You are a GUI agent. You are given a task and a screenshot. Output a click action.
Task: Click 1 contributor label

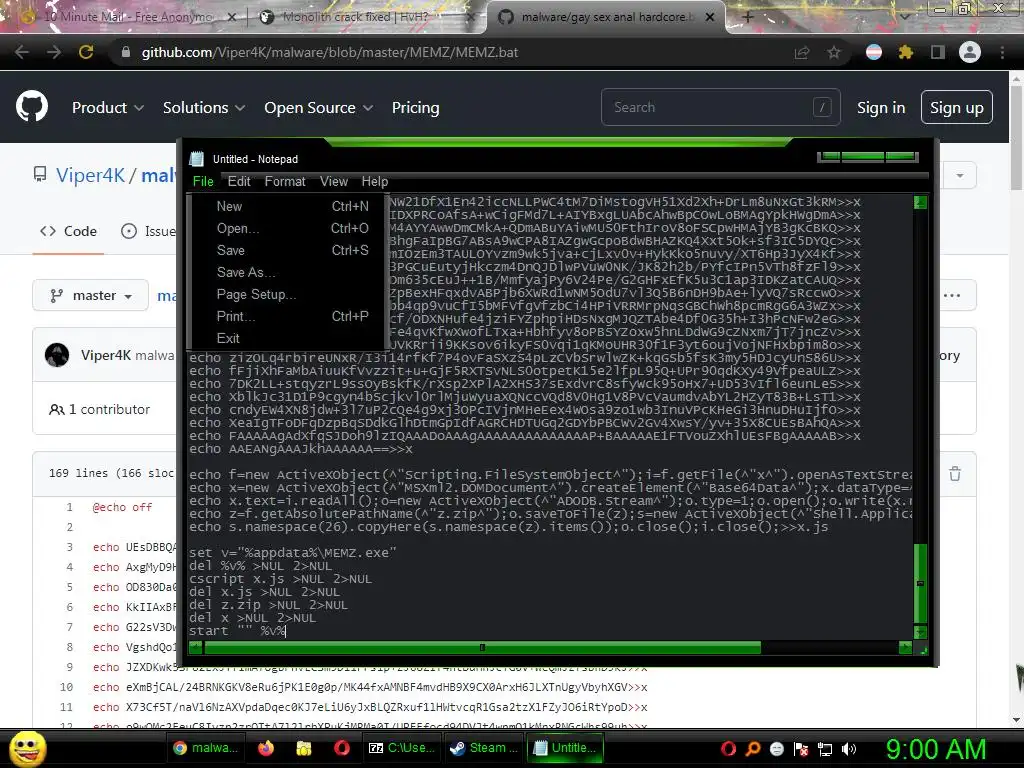100,409
